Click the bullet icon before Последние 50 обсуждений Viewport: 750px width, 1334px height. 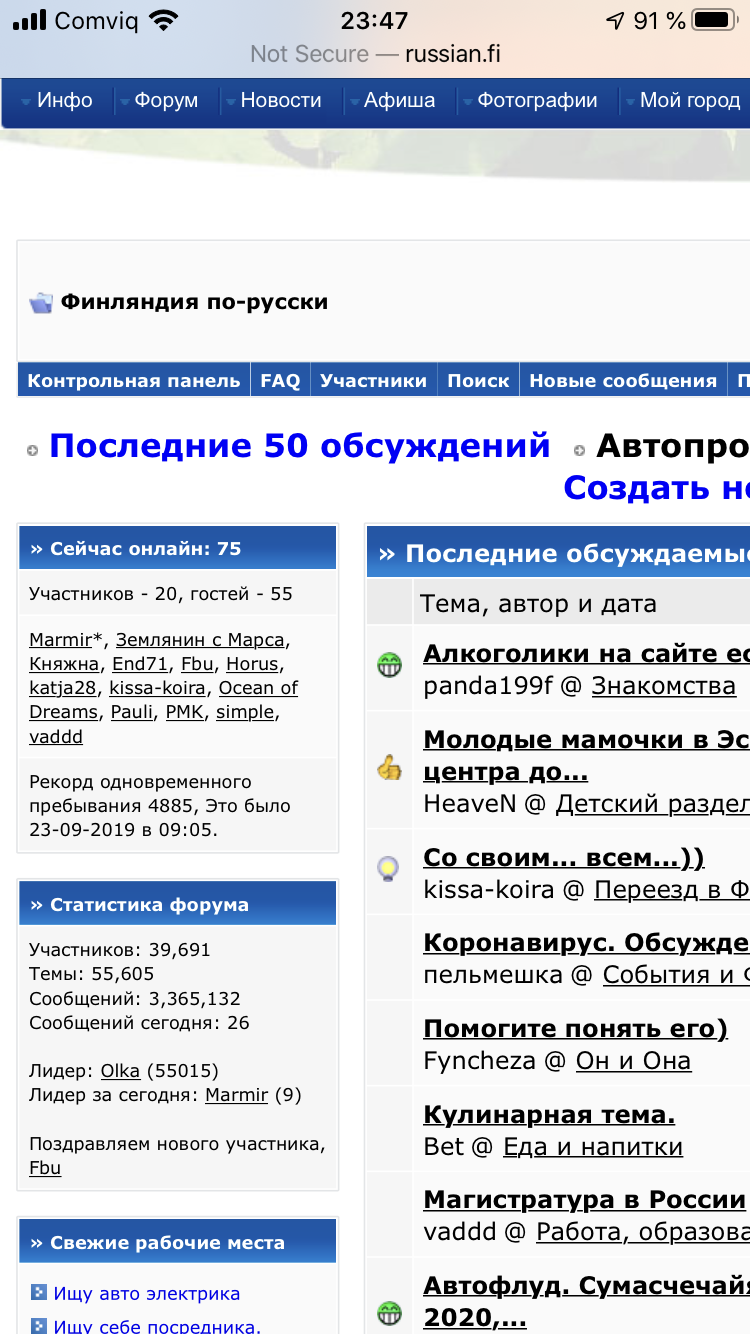pos(33,451)
